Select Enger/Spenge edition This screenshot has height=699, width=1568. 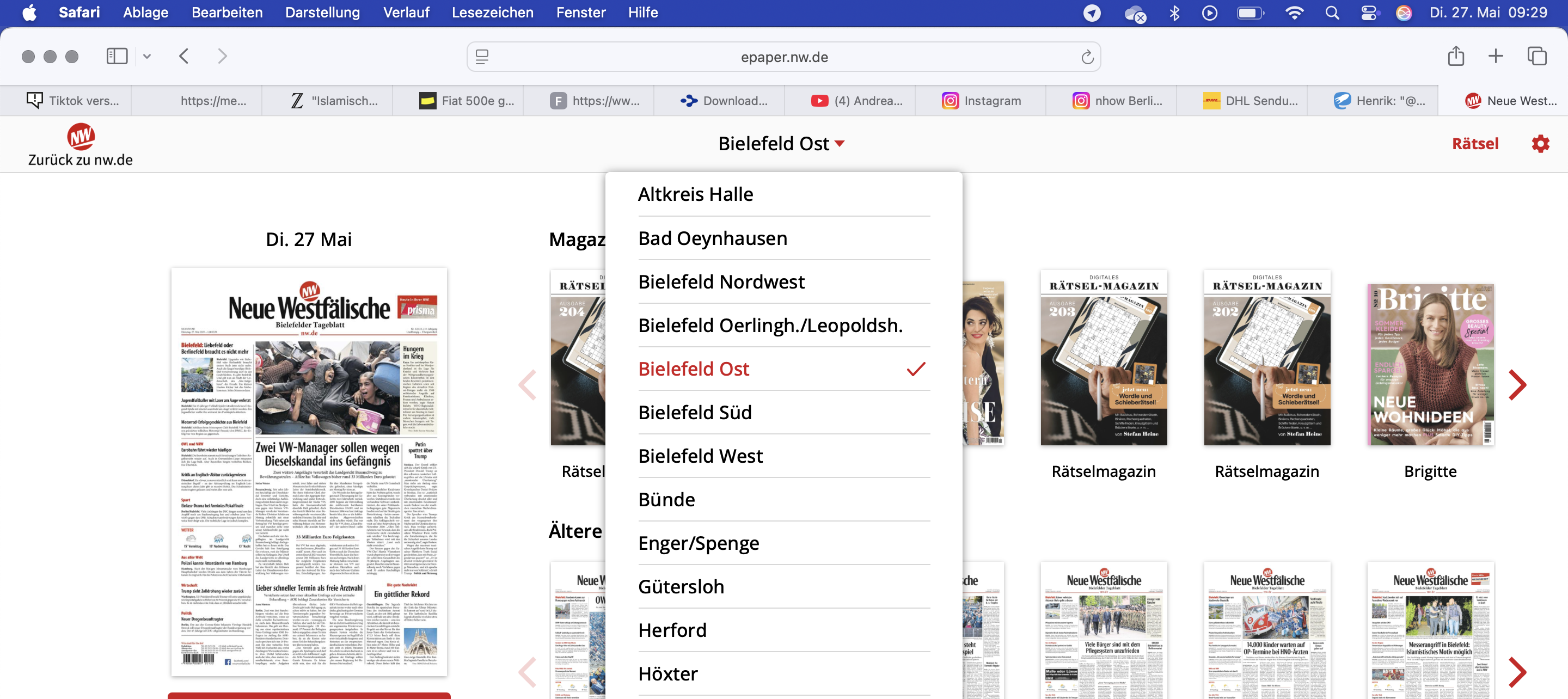tap(783, 543)
